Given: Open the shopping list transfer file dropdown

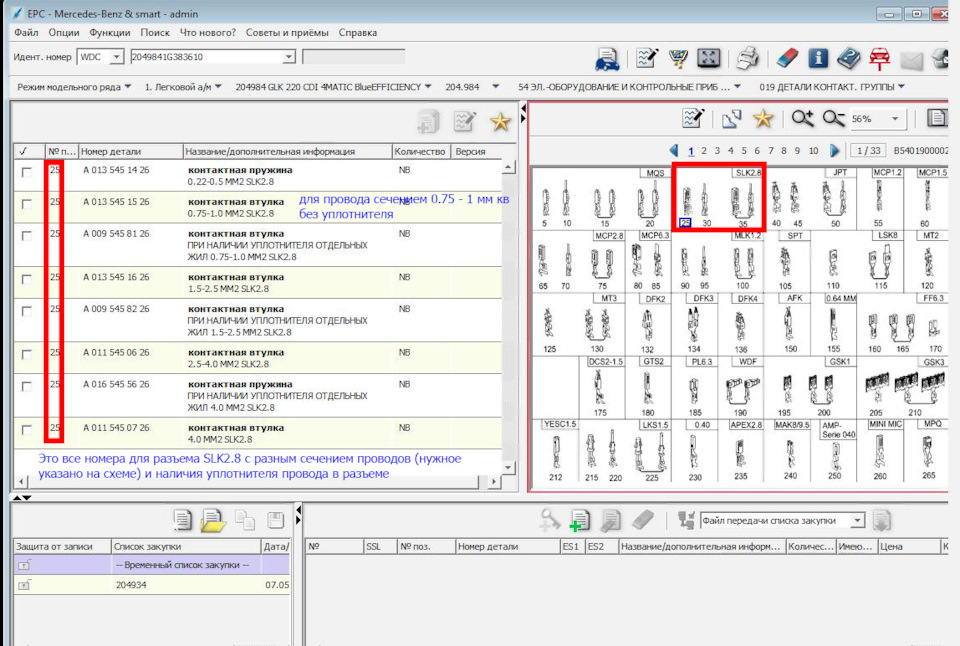Looking at the screenshot, I should pos(857,520).
